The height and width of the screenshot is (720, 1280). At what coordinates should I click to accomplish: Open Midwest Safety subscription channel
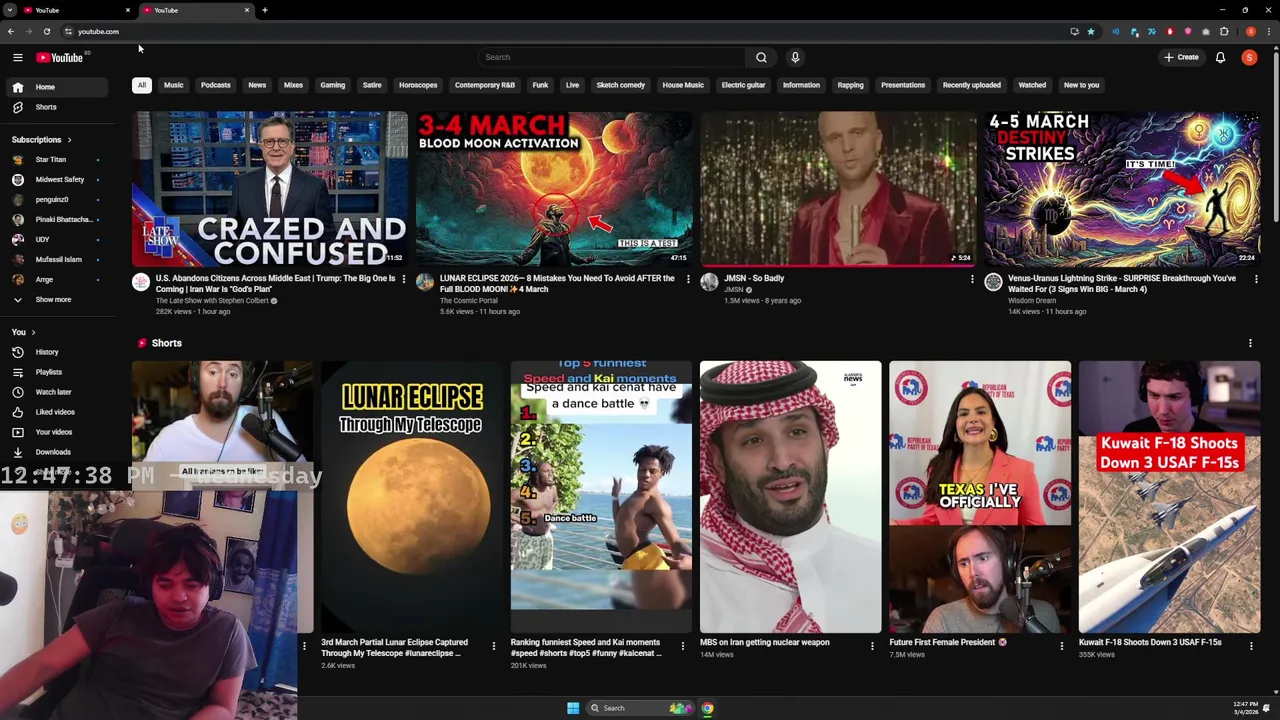pos(55,180)
